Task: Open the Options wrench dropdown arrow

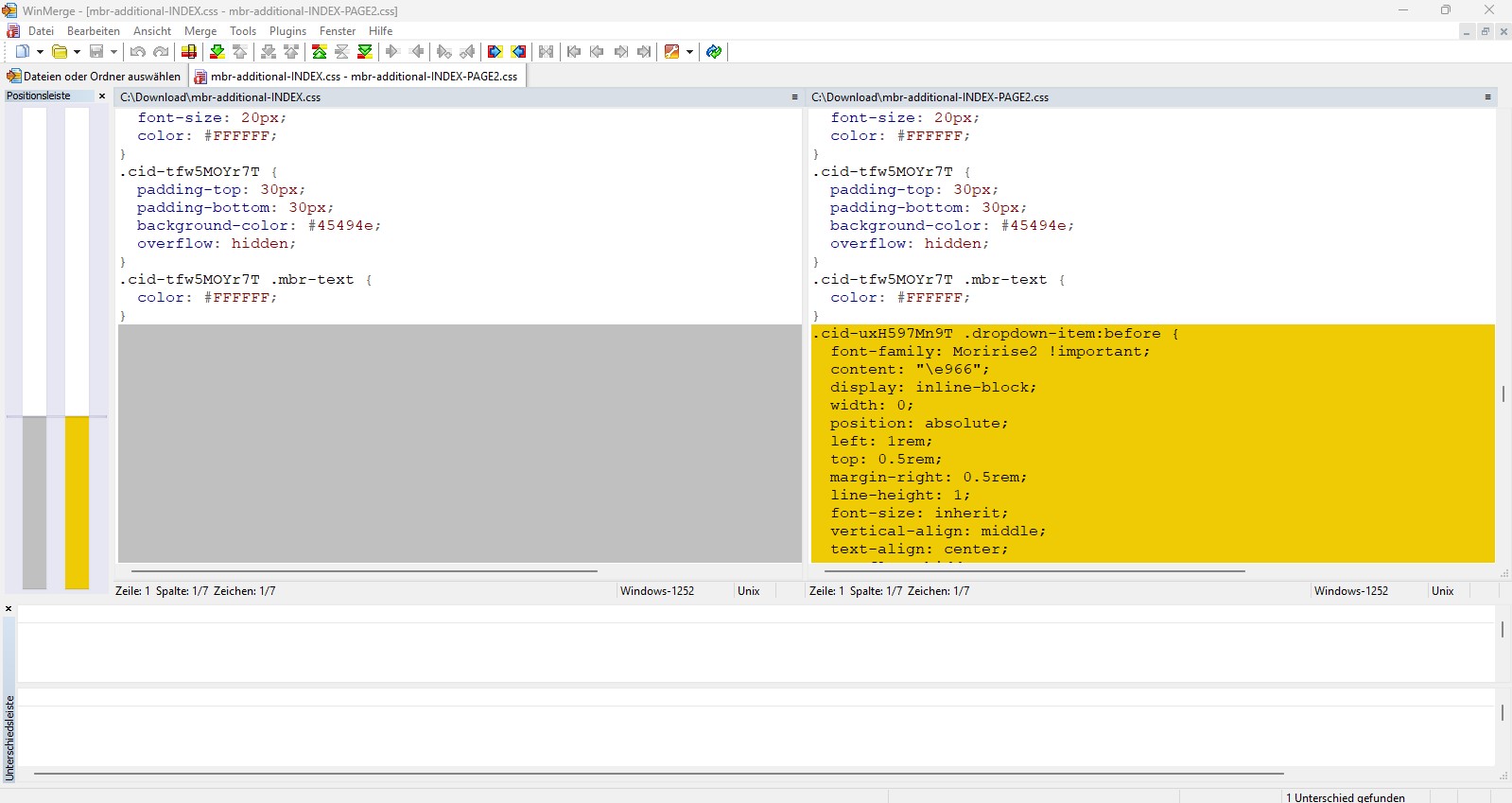Action: point(689,52)
